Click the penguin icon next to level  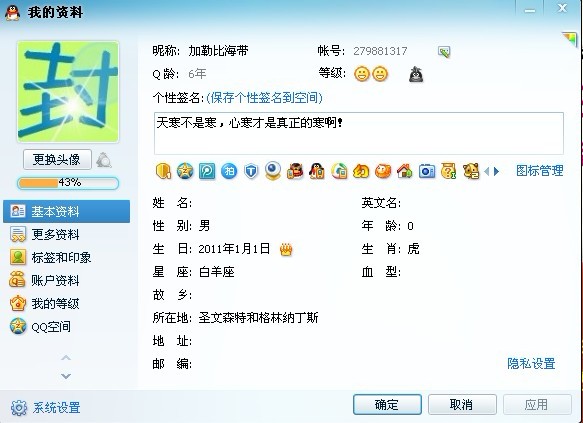tap(416, 74)
